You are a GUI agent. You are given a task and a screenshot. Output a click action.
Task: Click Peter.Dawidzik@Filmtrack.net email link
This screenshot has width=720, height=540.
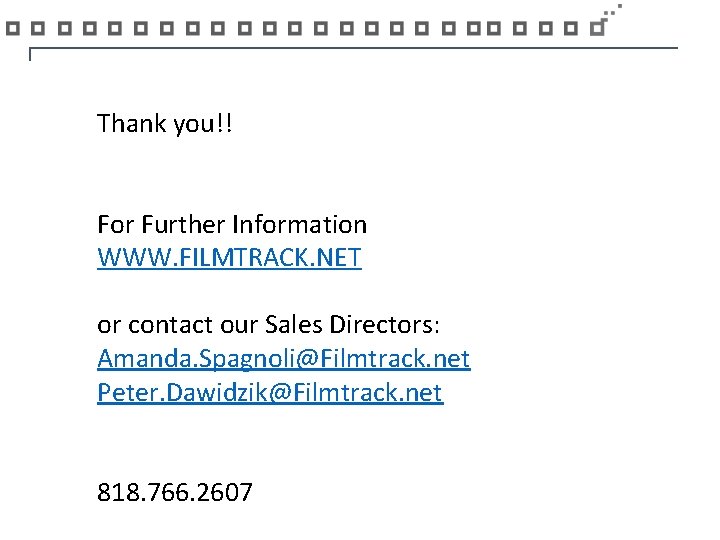(269, 392)
